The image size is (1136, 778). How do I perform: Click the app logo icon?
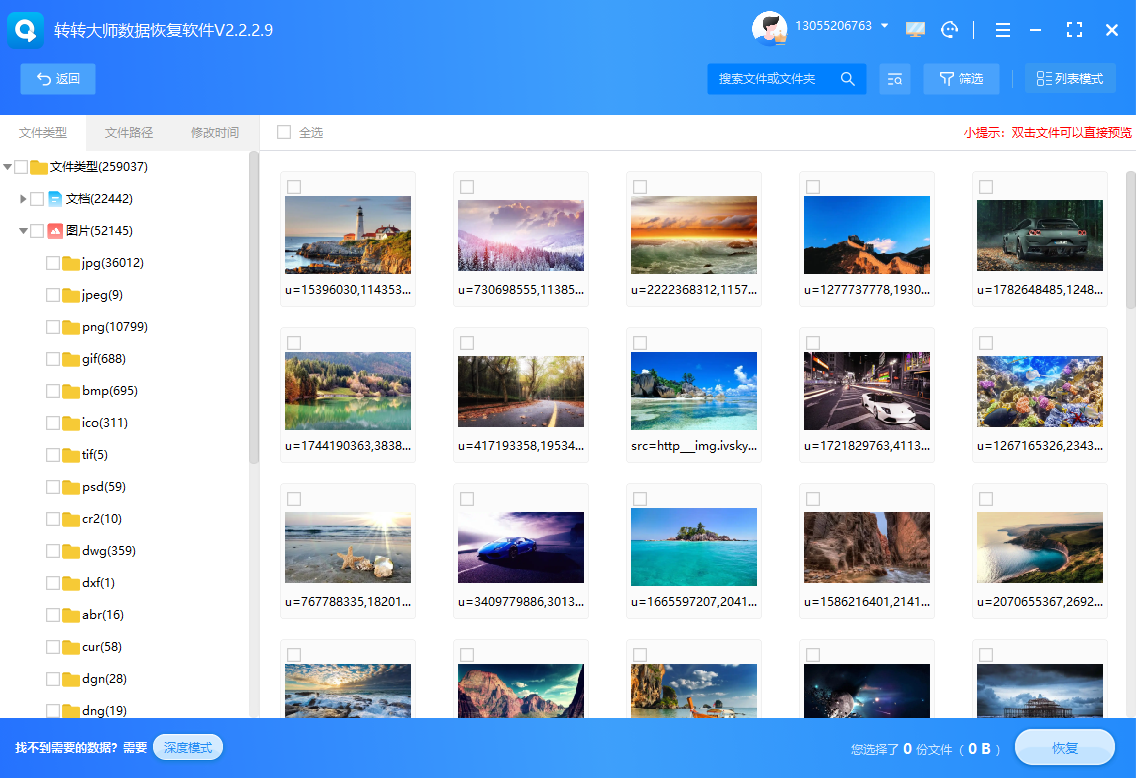point(25,30)
